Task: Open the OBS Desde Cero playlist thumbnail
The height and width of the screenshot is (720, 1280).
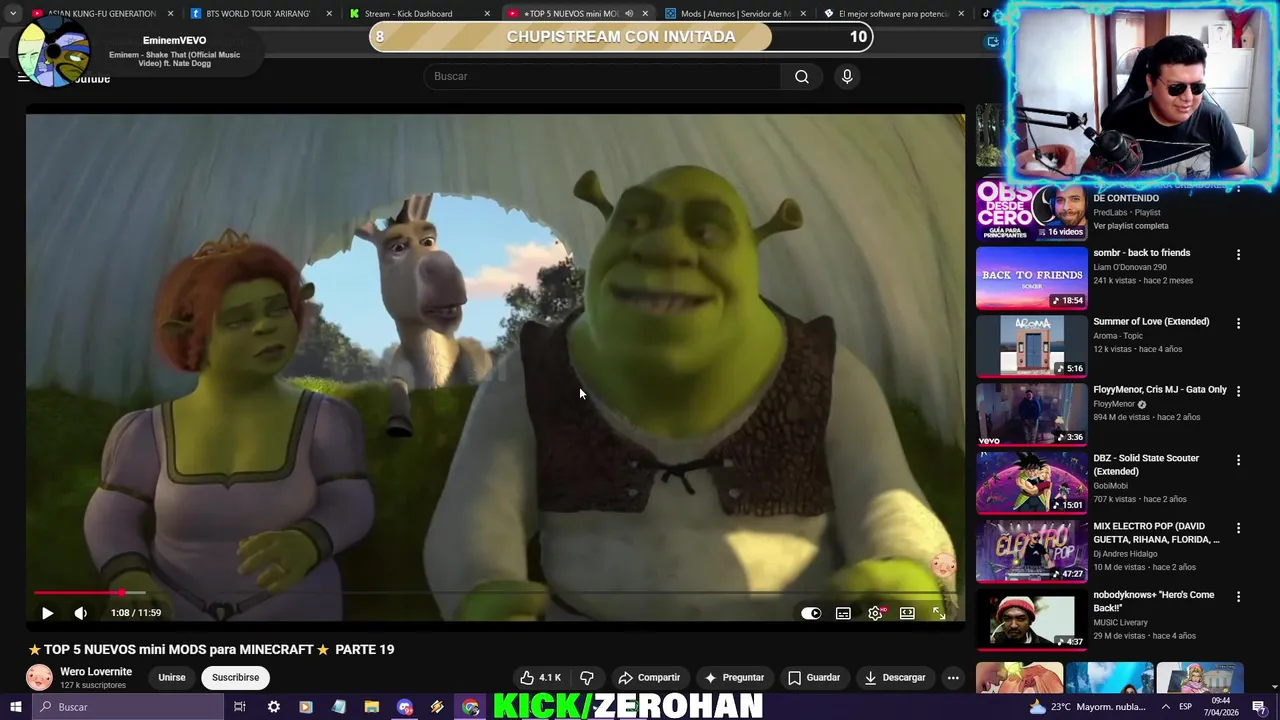Action: tap(1031, 211)
